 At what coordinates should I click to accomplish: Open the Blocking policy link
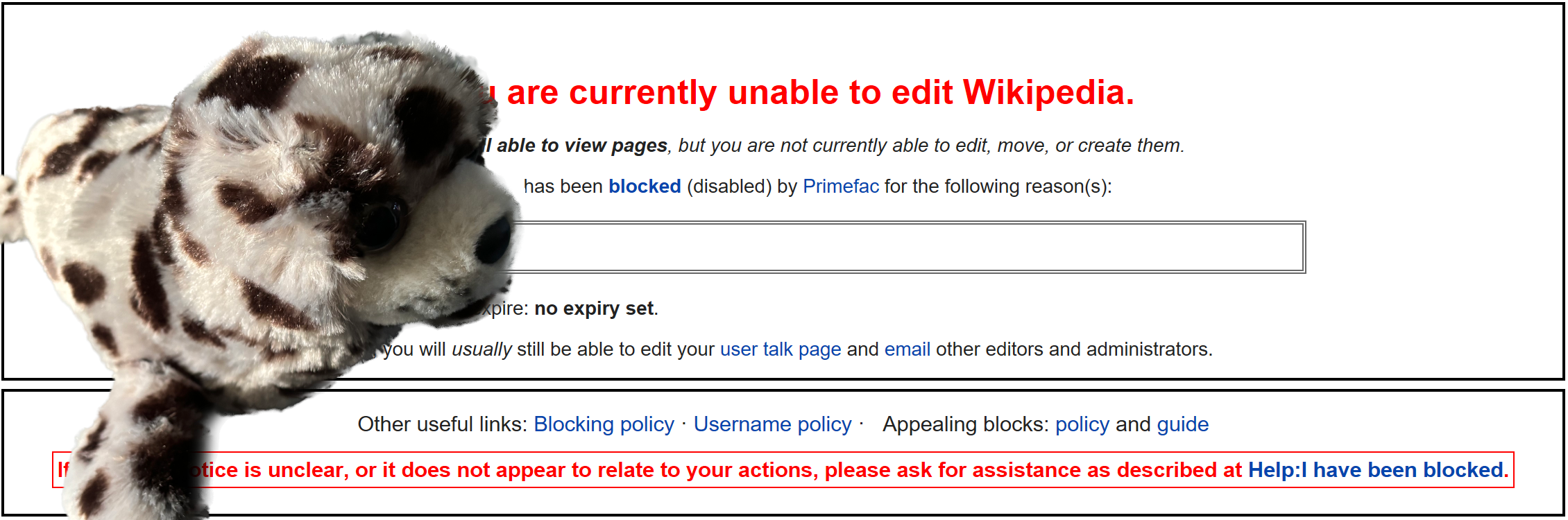(x=604, y=424)
